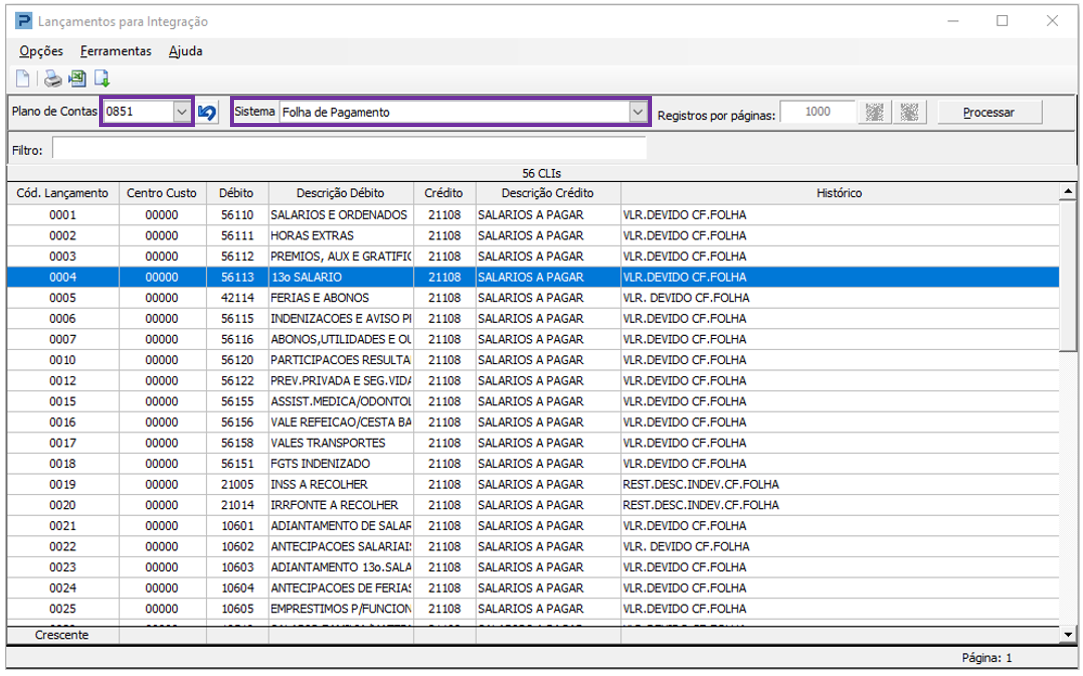Click the Descrição Débito column header

click(x=341, y=193)
